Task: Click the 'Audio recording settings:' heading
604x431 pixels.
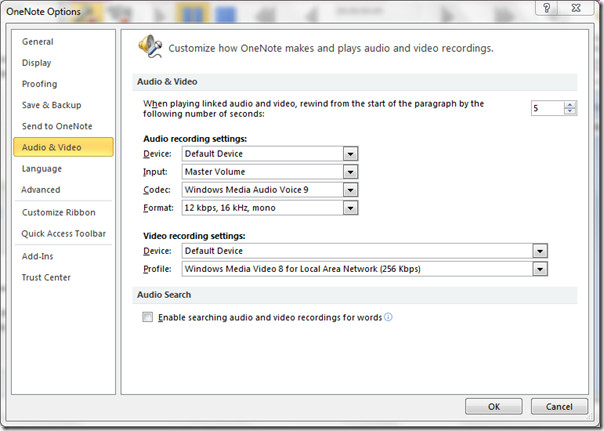Action: click(195, 139)
